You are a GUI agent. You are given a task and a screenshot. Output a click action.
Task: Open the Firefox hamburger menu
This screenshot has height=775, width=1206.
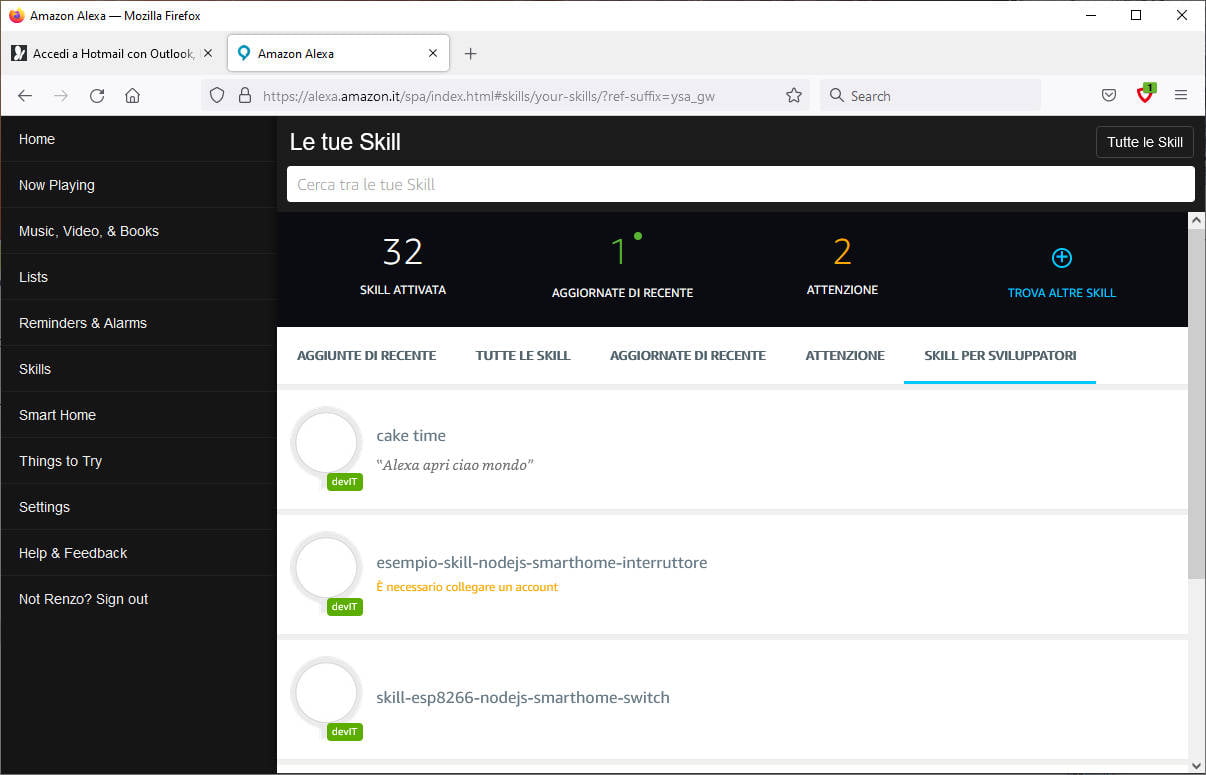tap(1181, 95)
